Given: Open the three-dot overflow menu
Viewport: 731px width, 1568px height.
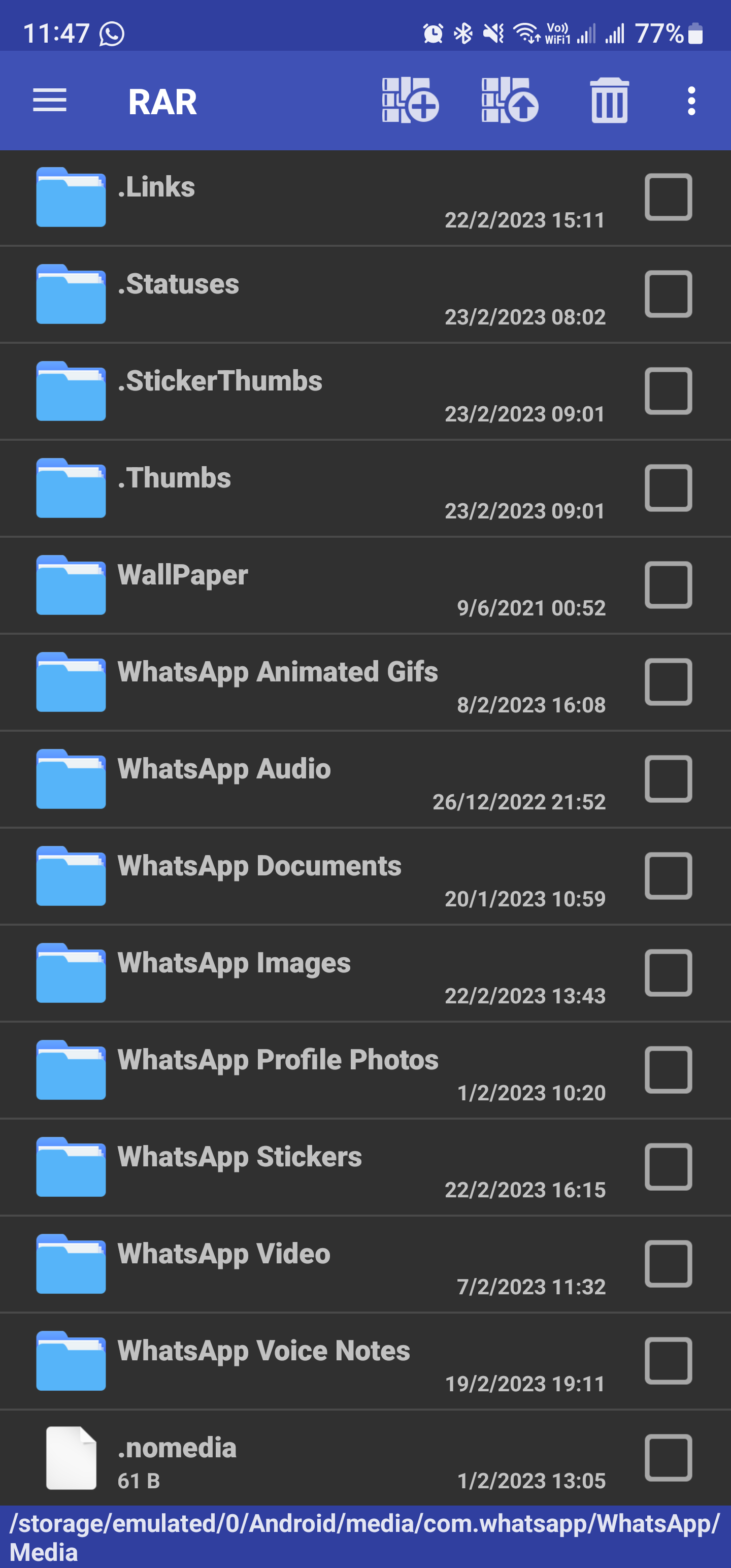Looking at the screenshot, I should pos(691,101).
